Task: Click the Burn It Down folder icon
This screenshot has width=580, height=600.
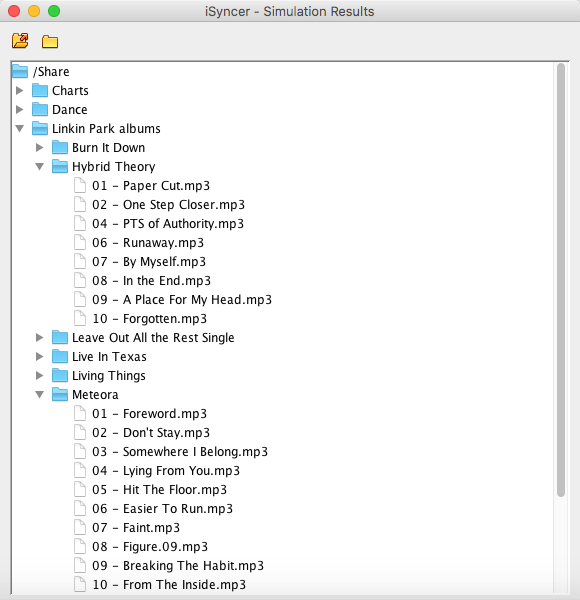Action: pyautogui.click(x=60, y=147)
